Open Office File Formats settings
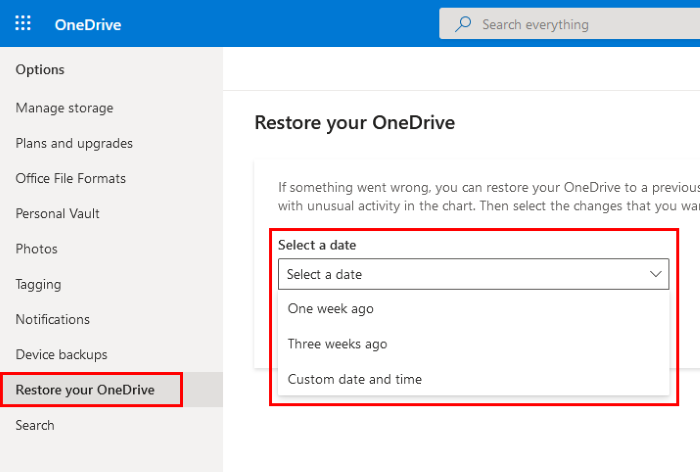Image resolution: width=700 pixels, height=472 pixels. 70,178
